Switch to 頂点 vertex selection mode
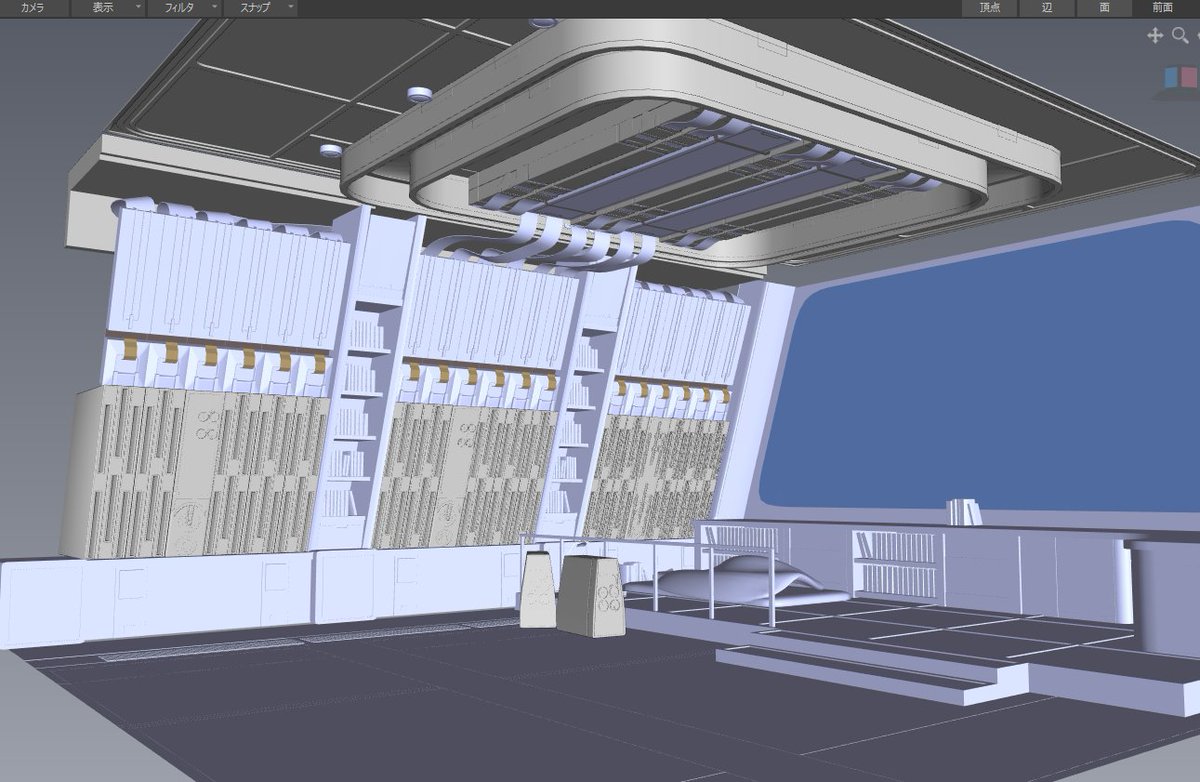 989,7
